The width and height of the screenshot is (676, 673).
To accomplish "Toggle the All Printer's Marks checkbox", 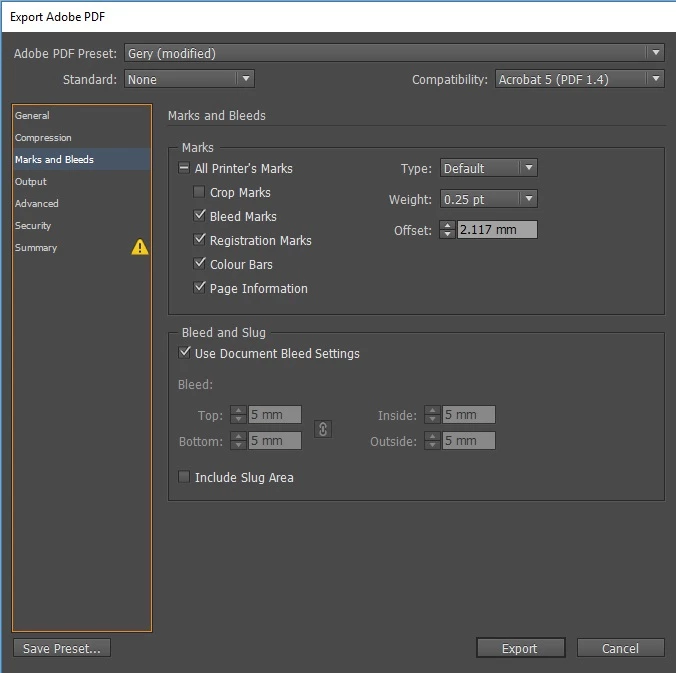I will (x=184, y=168).
